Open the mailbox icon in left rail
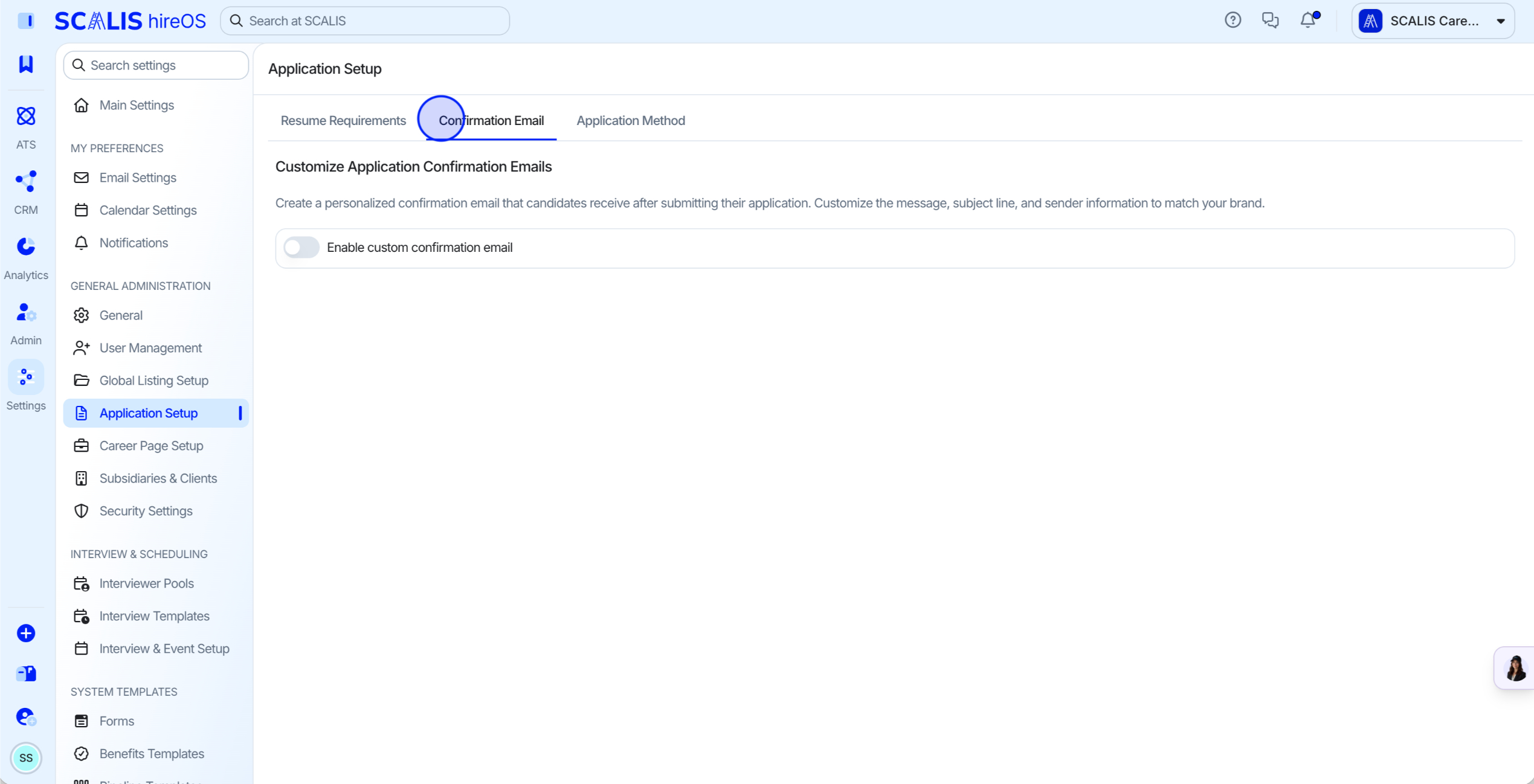This screenshot has width=1534, height=784. 26,673
